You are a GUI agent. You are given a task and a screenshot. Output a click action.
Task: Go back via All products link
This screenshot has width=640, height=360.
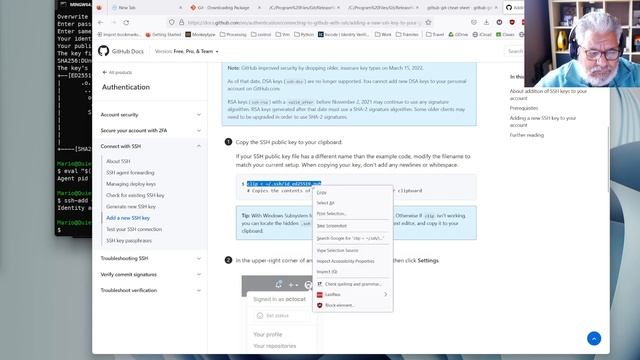click(117, 72)
